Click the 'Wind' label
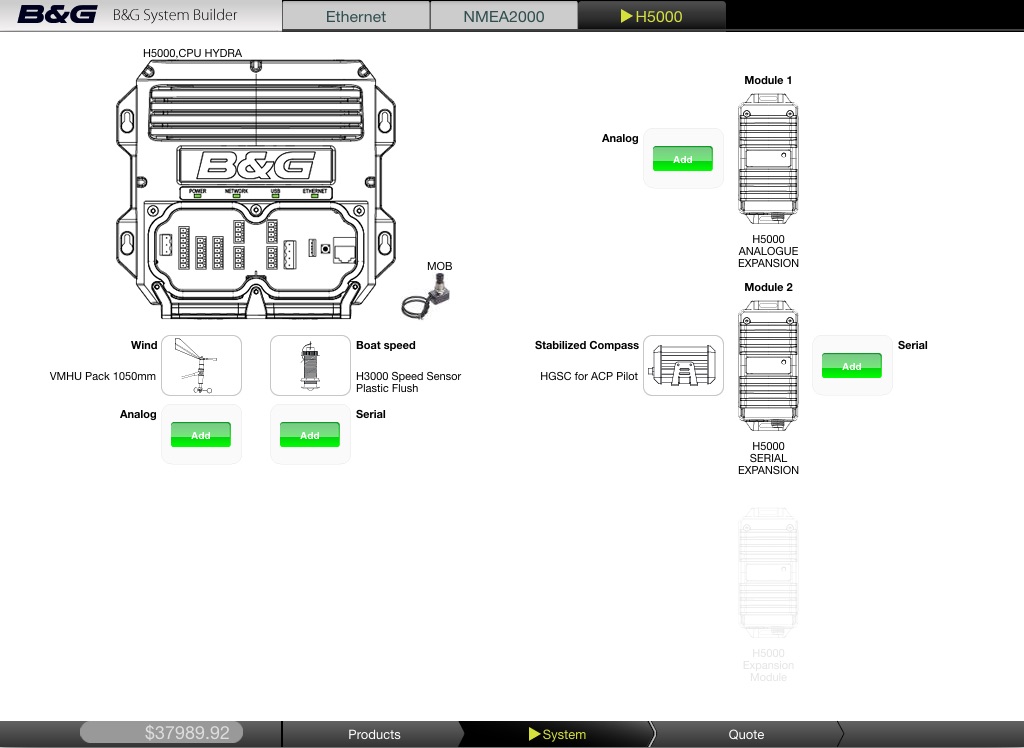 point(144,346)
